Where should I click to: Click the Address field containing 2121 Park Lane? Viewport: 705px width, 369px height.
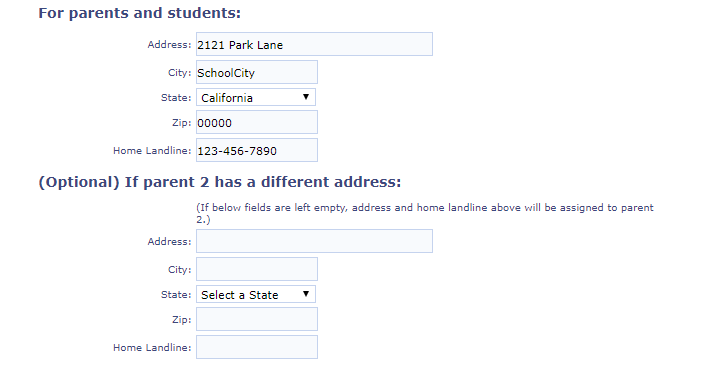pyautogui.click(x=314, y=44)
